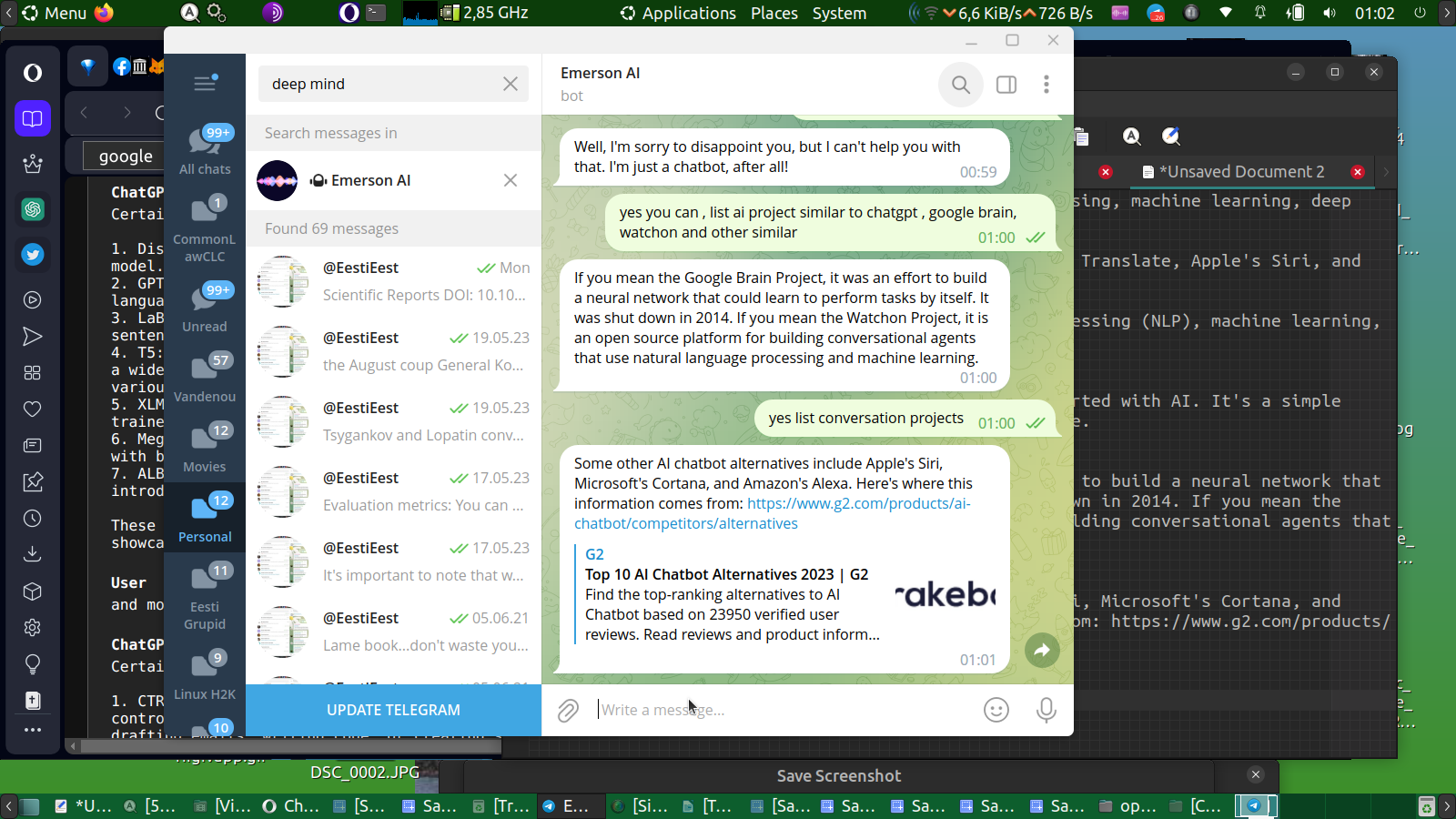Open Telegram's hamburger main menu
This screenshot has width=1456, height=819.
tap(205, 84)
